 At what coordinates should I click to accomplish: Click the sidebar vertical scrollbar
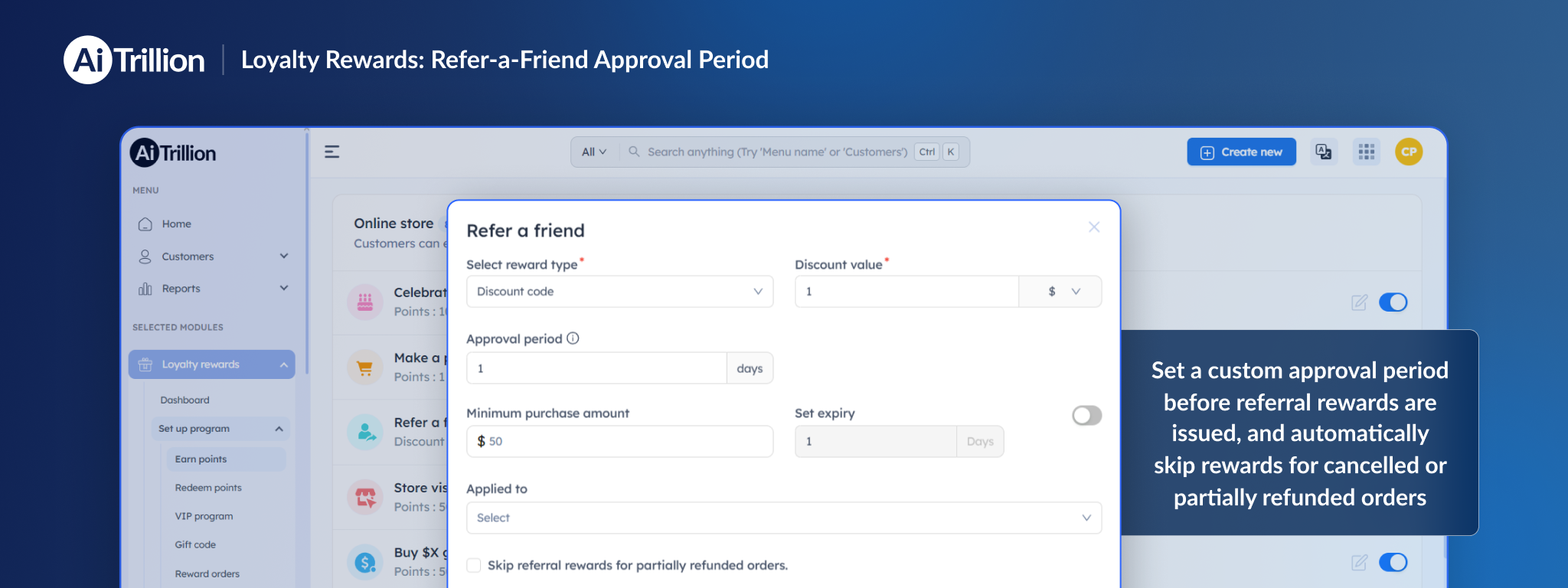(x=306, y=253)
